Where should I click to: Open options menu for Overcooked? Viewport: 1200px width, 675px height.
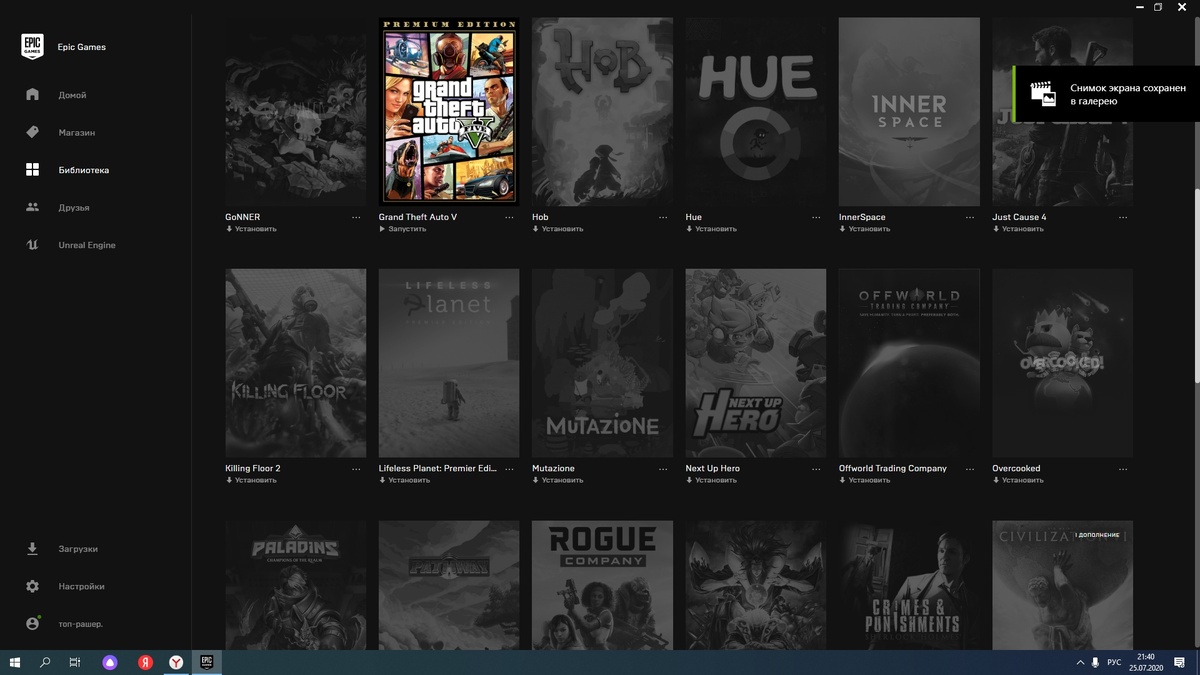click(x=1123, y=468)
